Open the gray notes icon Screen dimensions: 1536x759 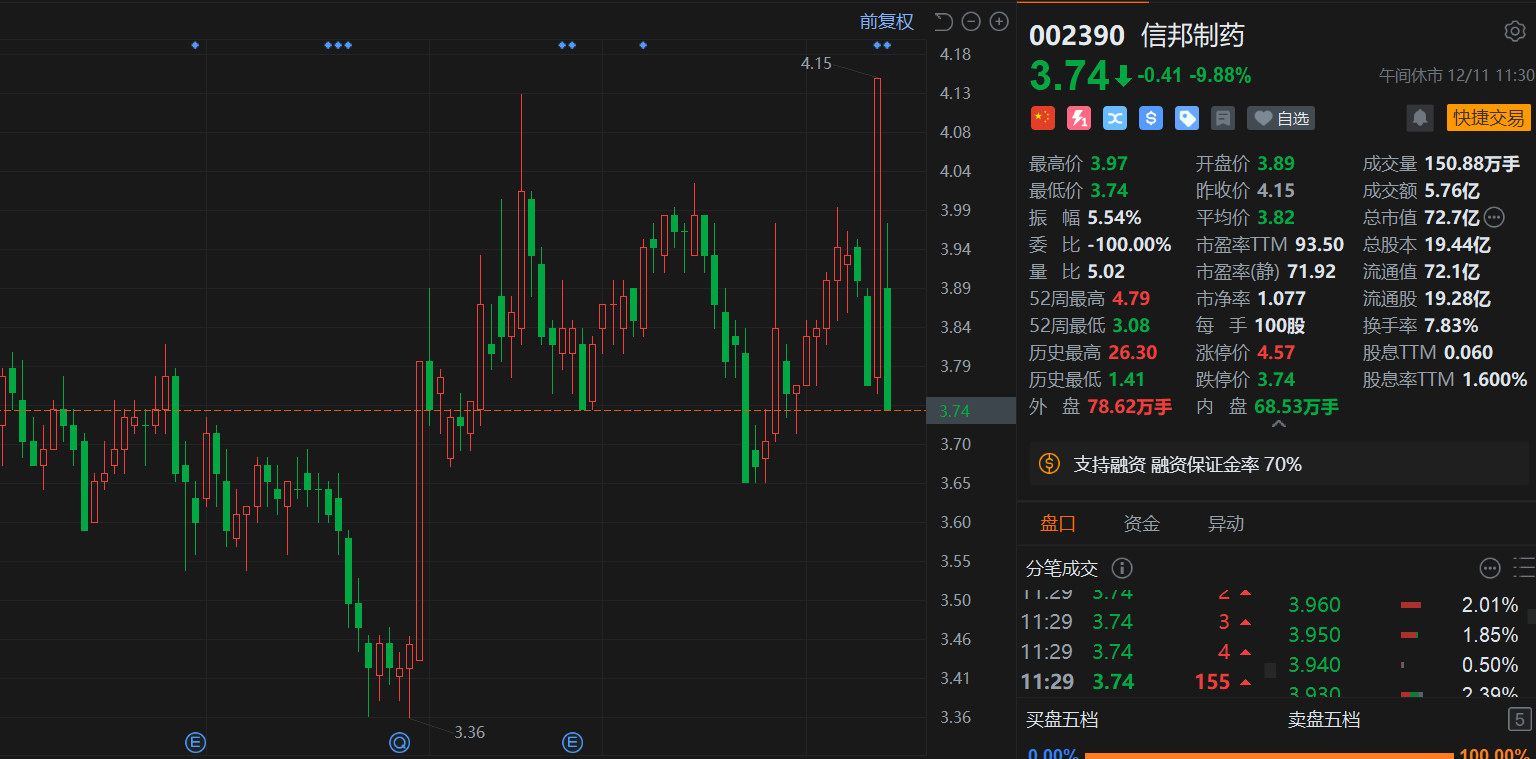click(1222, 118)
